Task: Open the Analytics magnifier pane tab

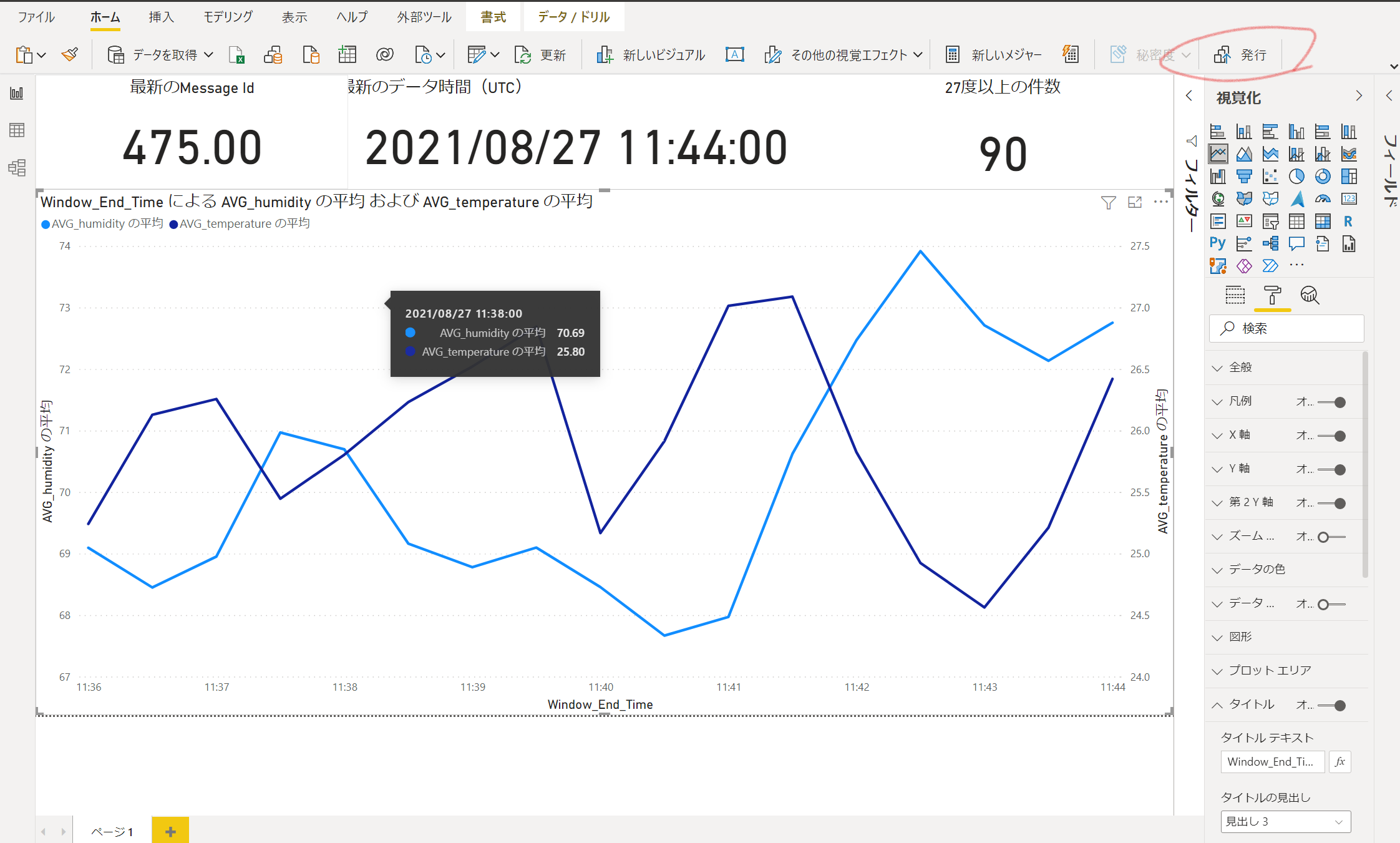Action: [x=1310, y=295]
